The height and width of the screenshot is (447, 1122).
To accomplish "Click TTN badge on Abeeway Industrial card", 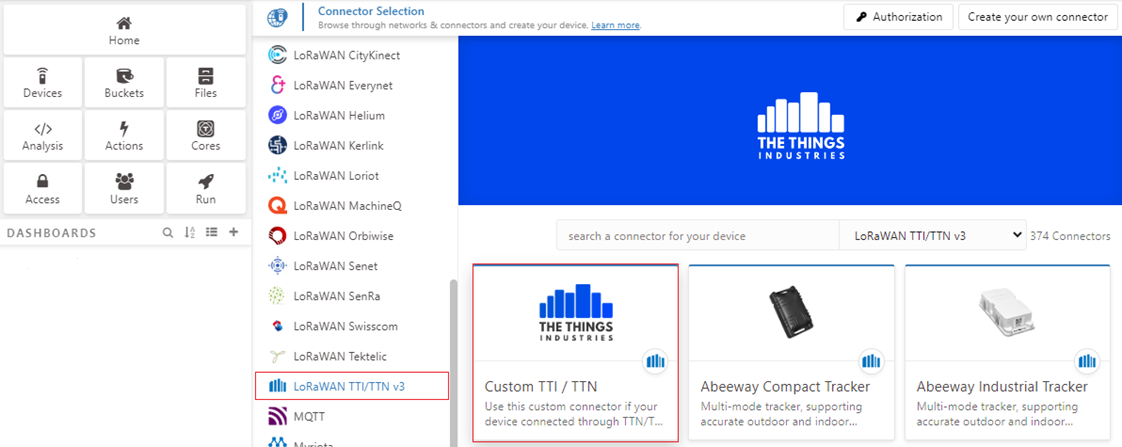I will [x=1087, y=361].
